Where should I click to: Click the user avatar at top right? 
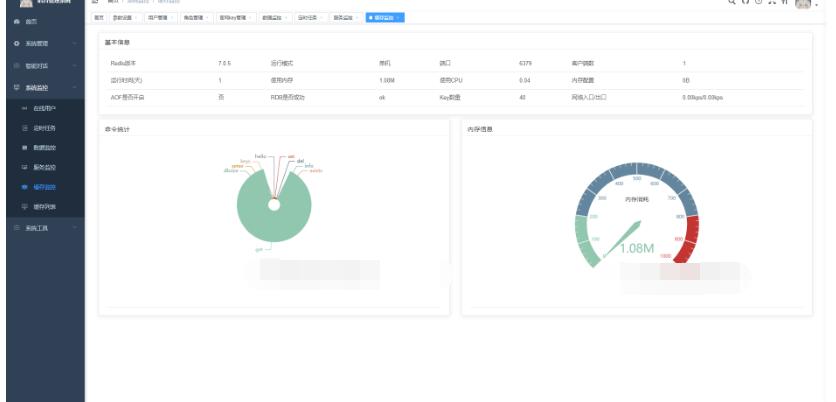click(802, 3)
